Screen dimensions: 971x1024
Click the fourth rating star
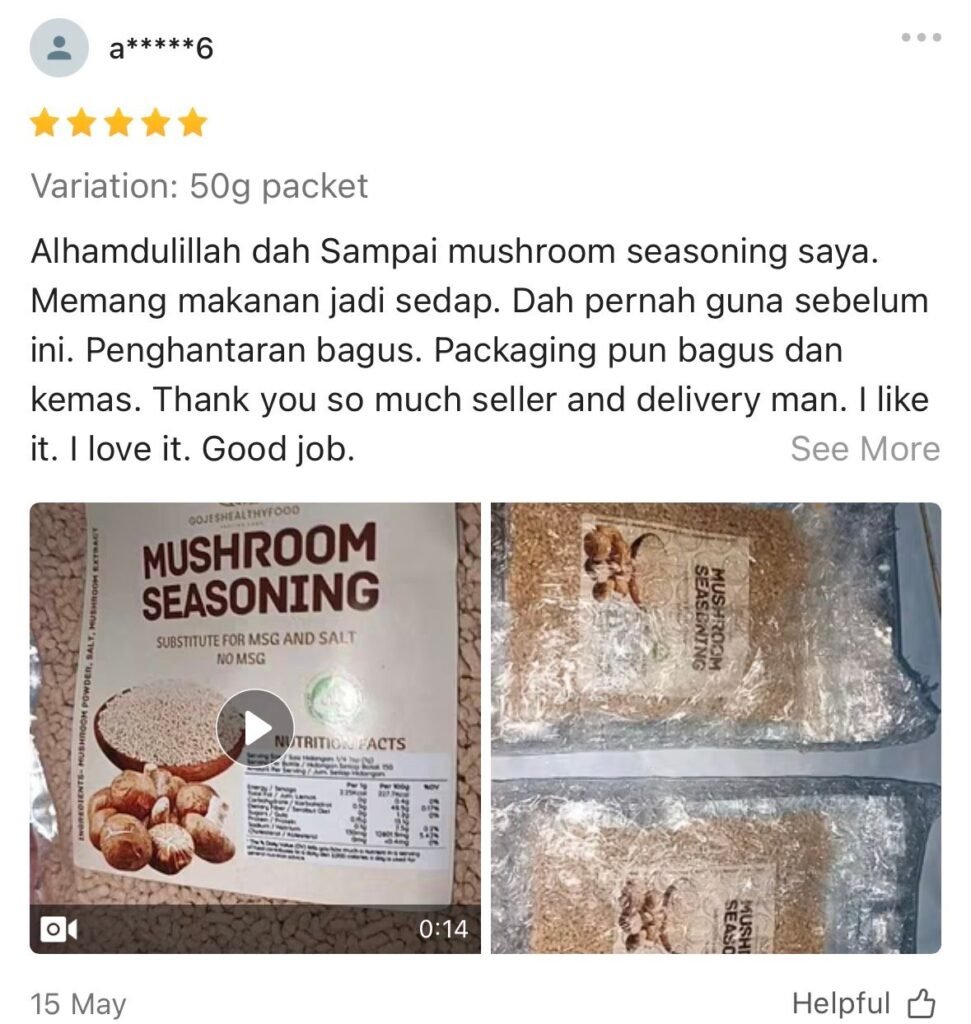tap(156, 123)
